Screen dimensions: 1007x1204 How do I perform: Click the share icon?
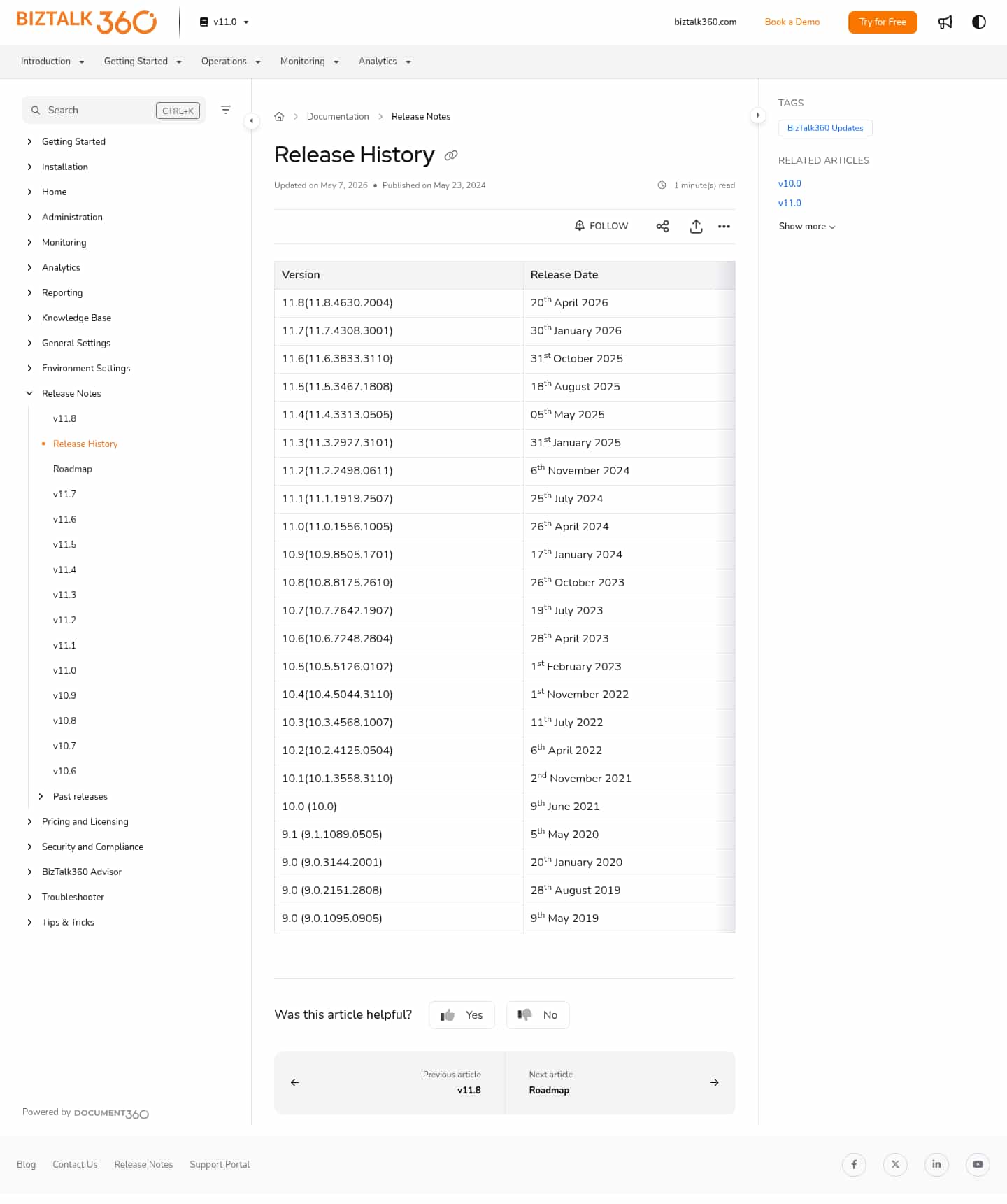click(x=663, y=227)
